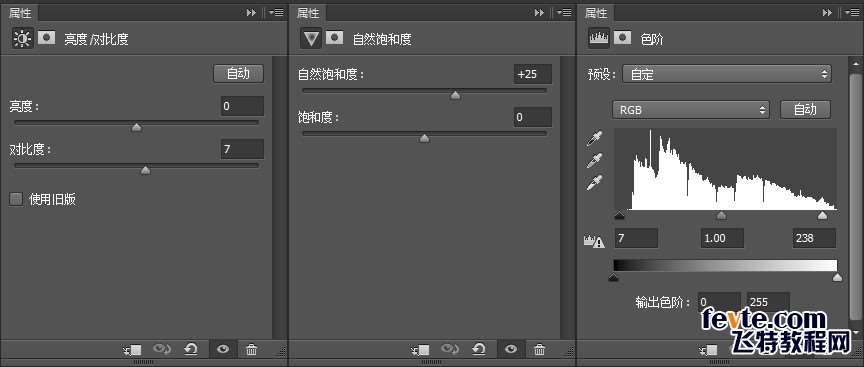Delete Brightness/Contrast adjustment layer
The width and height of the screenshot is (864, 367).
251,349
